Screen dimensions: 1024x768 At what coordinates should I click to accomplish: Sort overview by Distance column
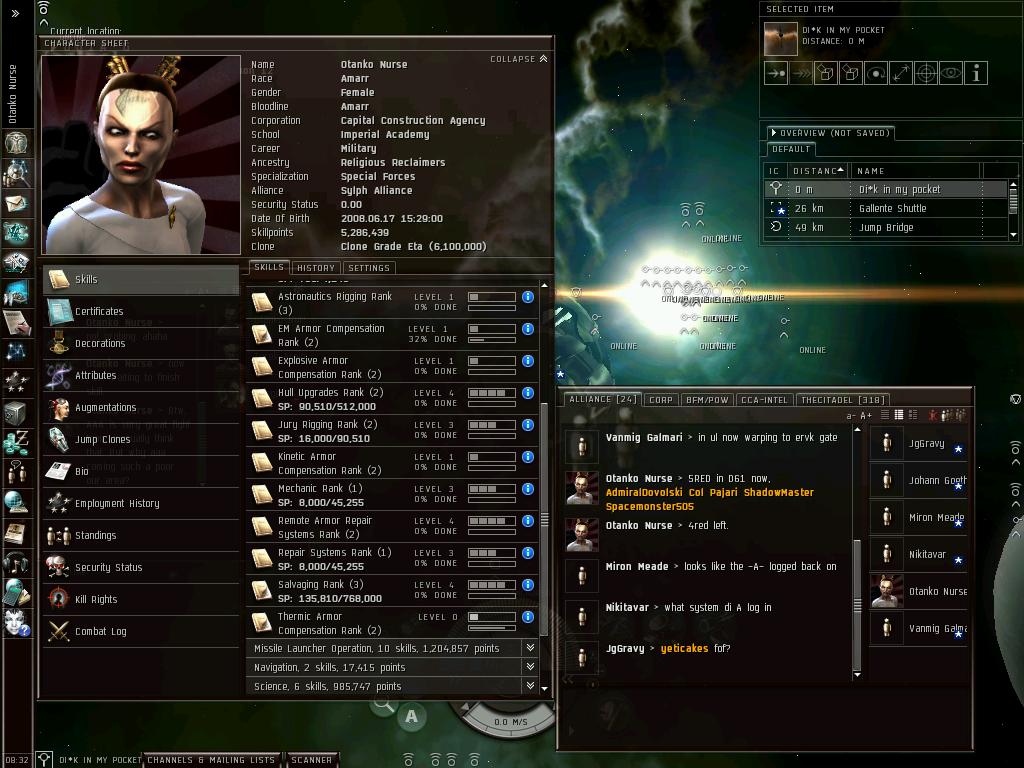click(x=818, y=170)
